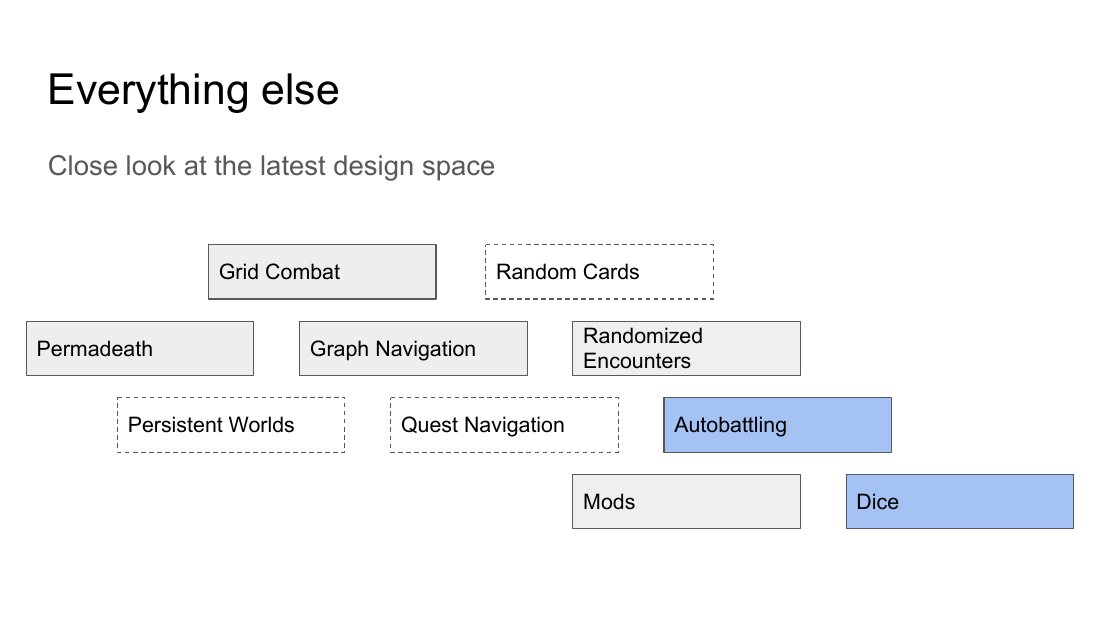
Task: Click the Everything else title text
Action: [193, 91]
